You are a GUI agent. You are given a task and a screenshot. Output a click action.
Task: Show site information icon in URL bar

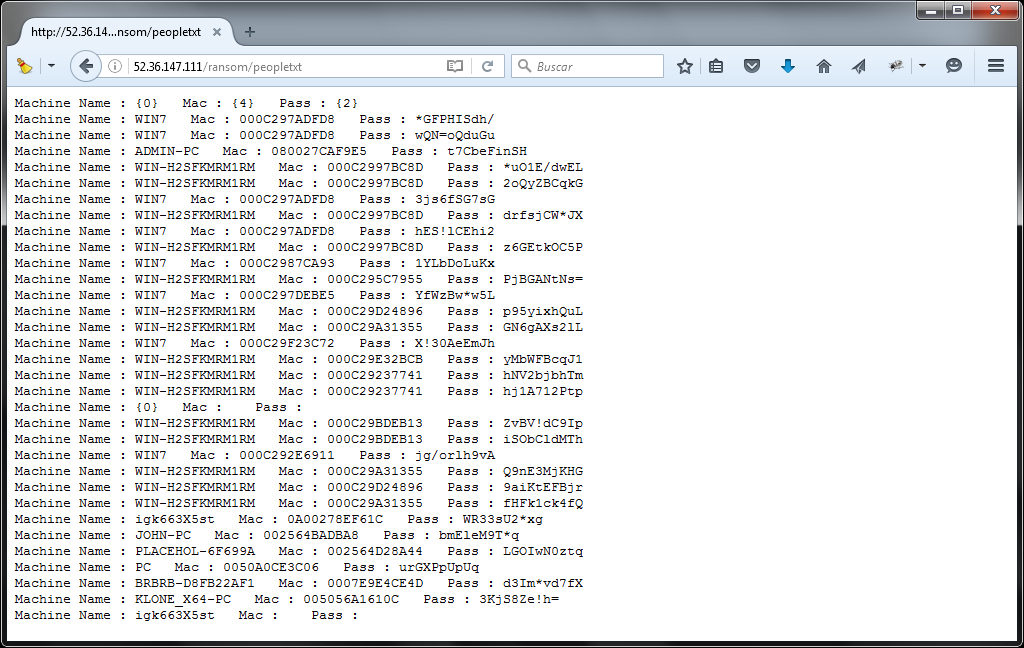pyautogui.click(x=116, y=66)
